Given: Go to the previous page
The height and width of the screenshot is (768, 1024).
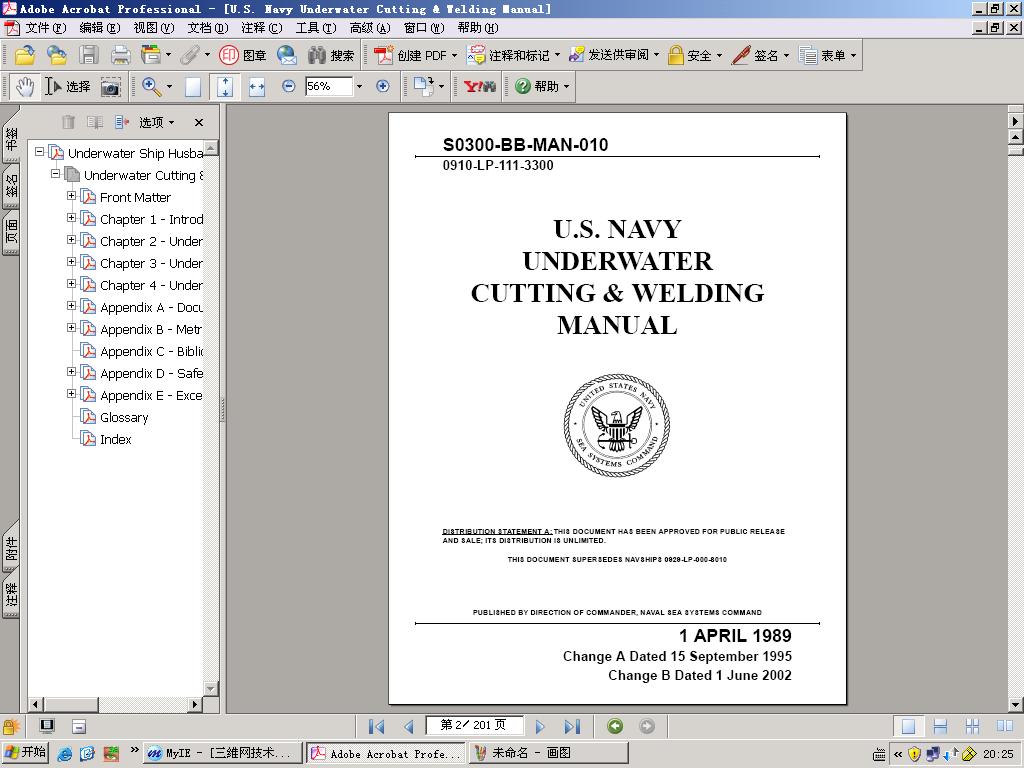Looking at the screenshot, I should coord(409,726).
